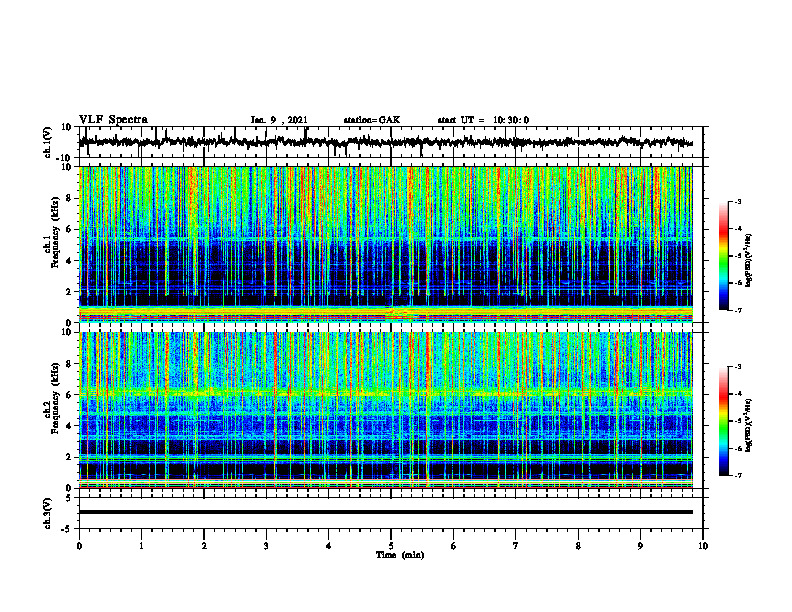Click time axis tick label "5"
Image resolution: width=792 pixels, height=612 pixels.
391,546
